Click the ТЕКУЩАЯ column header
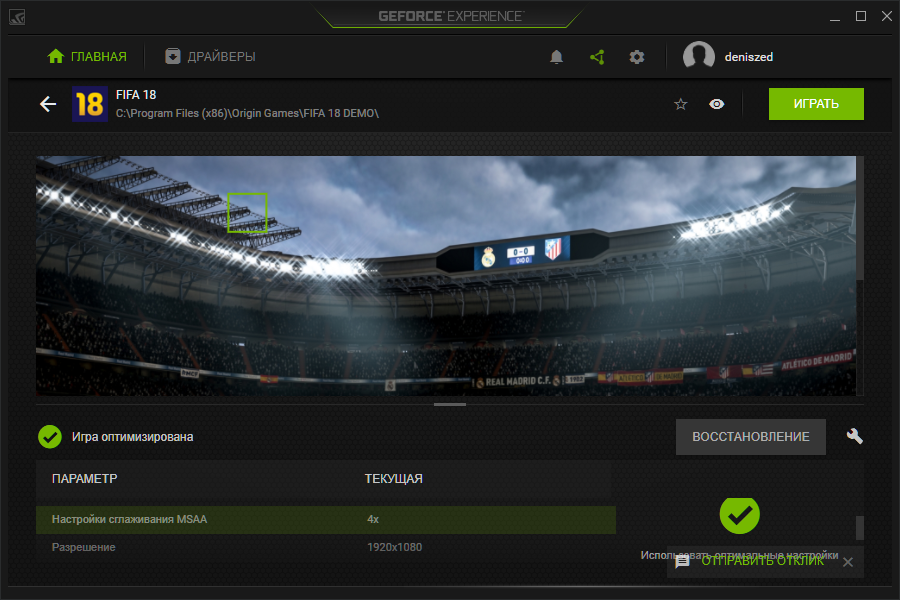 click(394, 478)
